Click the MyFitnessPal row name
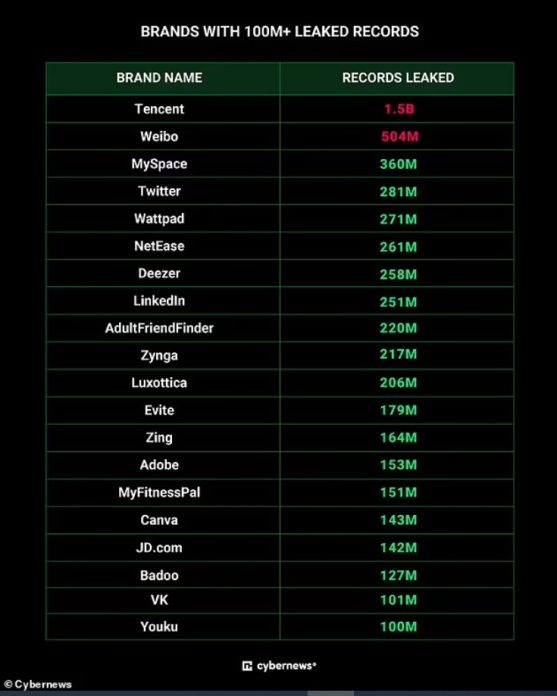The image size is (557, 696). (159, 492)
